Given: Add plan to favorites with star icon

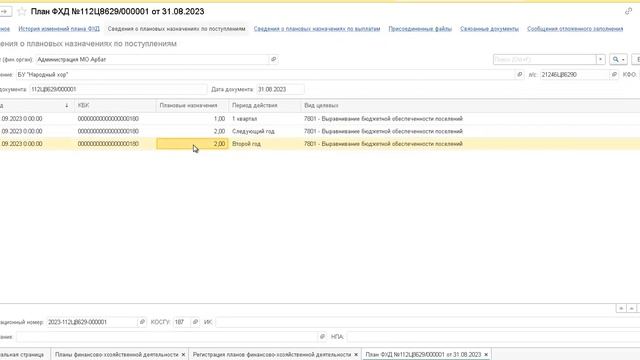Looking at the screenshot, I should (22, 11).
